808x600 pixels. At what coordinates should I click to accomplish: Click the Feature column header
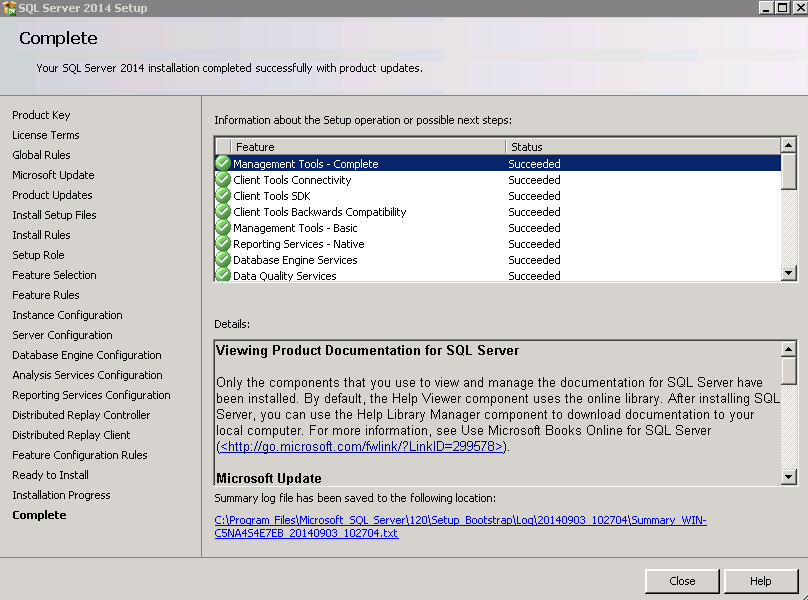pos(368,147)
